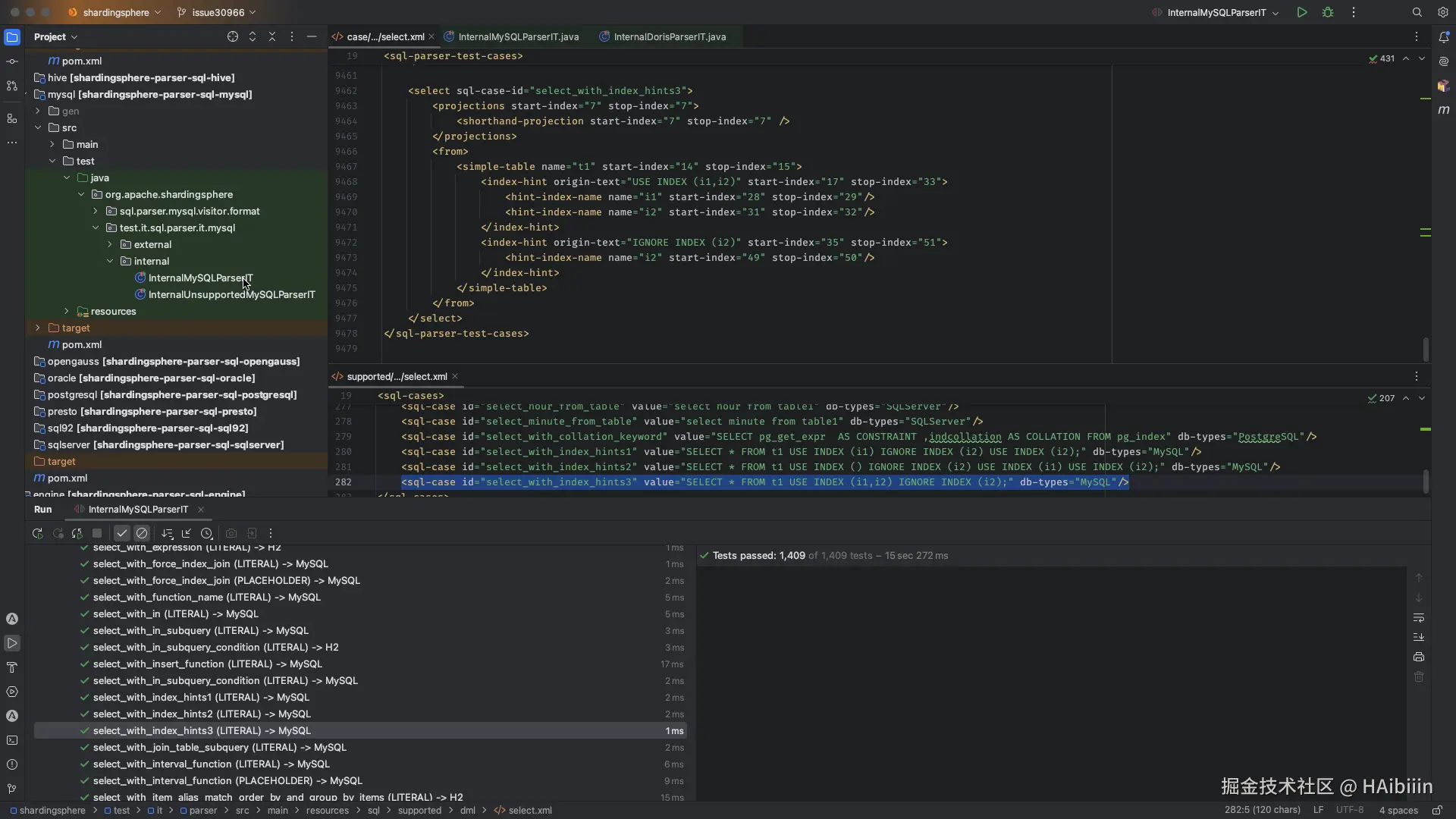Screen dimensions: 1456x819
Task: Open the Maven tool window icon
Action: (1444, 110)
